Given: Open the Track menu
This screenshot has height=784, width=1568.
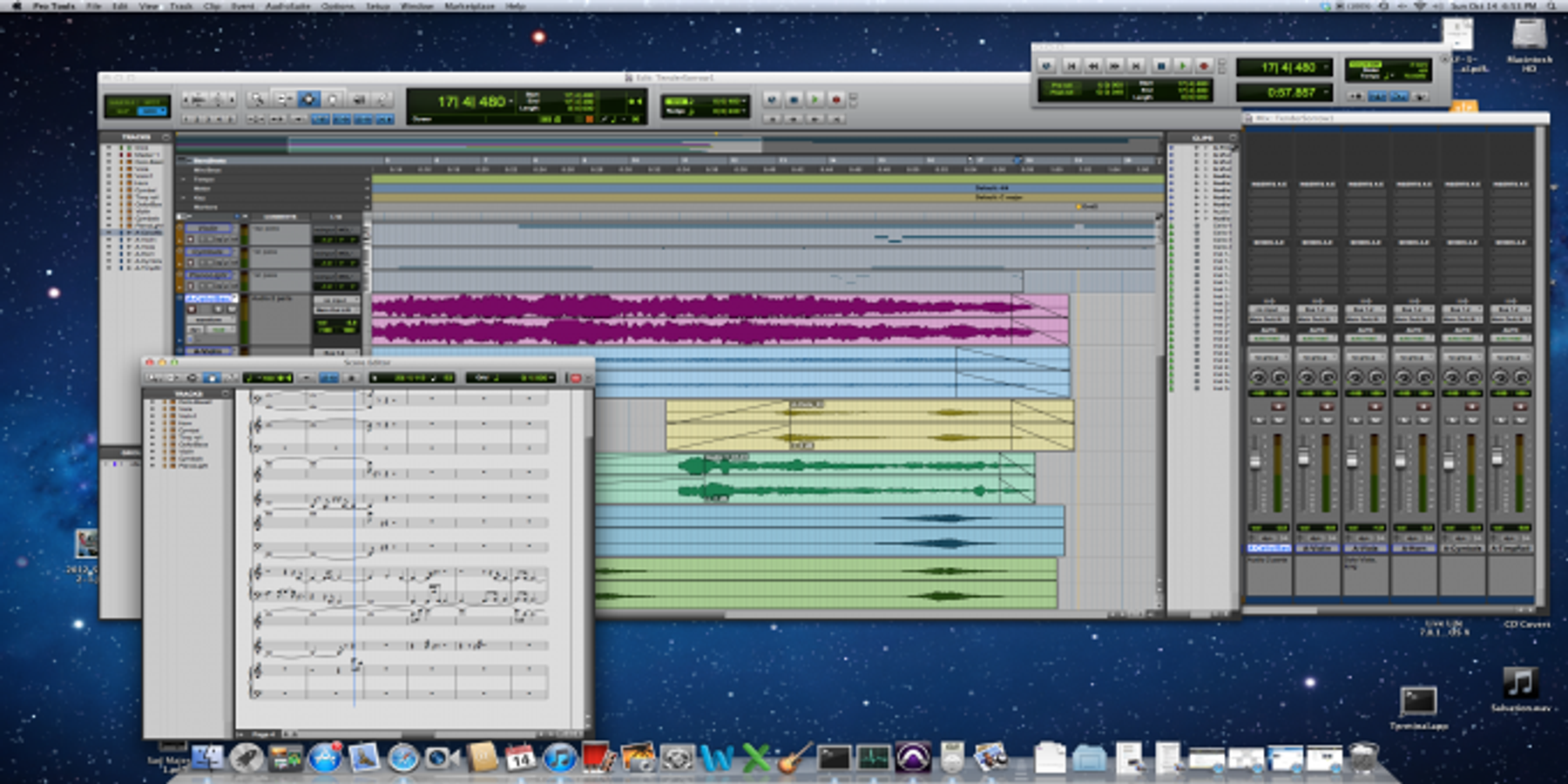Looking at the screenshot, I should [181, 6].
